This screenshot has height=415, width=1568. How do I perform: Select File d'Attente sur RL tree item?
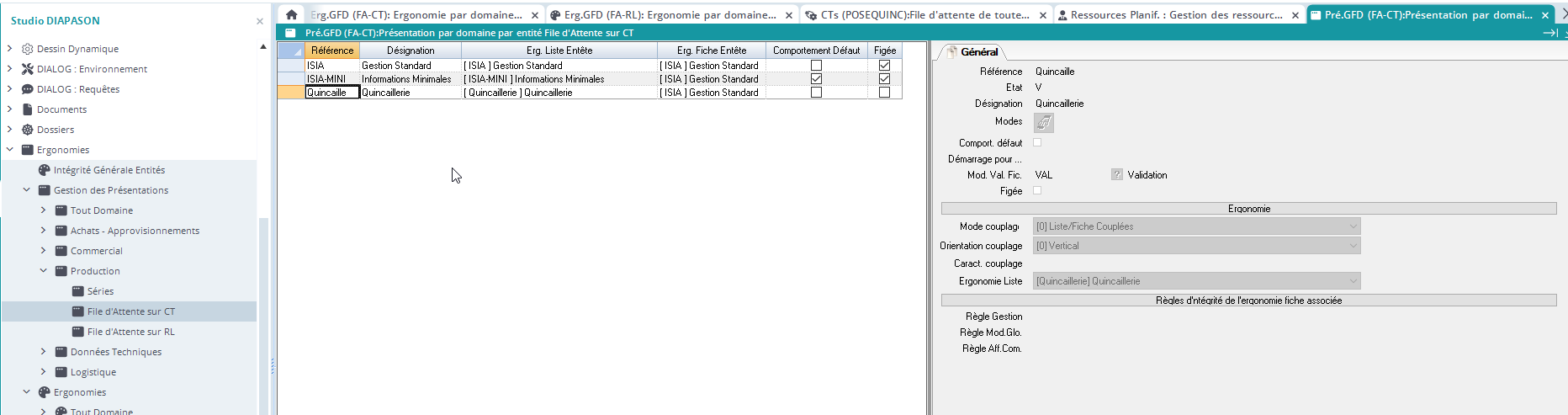pos(130,332)
